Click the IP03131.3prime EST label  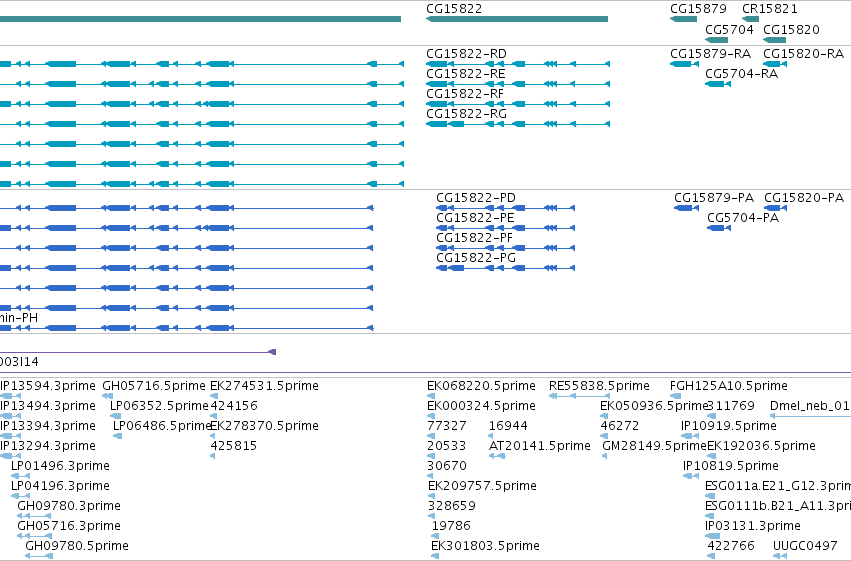753,526
